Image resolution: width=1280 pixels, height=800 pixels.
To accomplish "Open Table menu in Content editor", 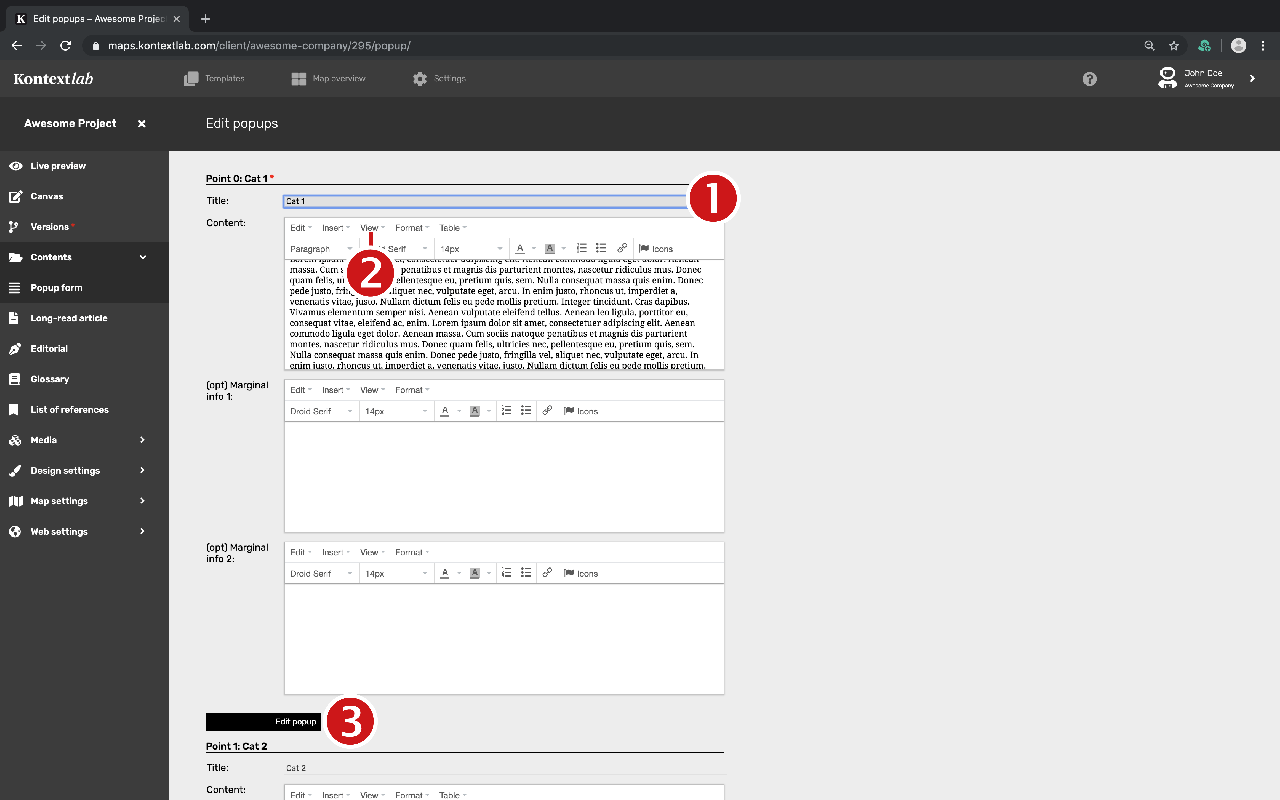I will coord(453,228).
